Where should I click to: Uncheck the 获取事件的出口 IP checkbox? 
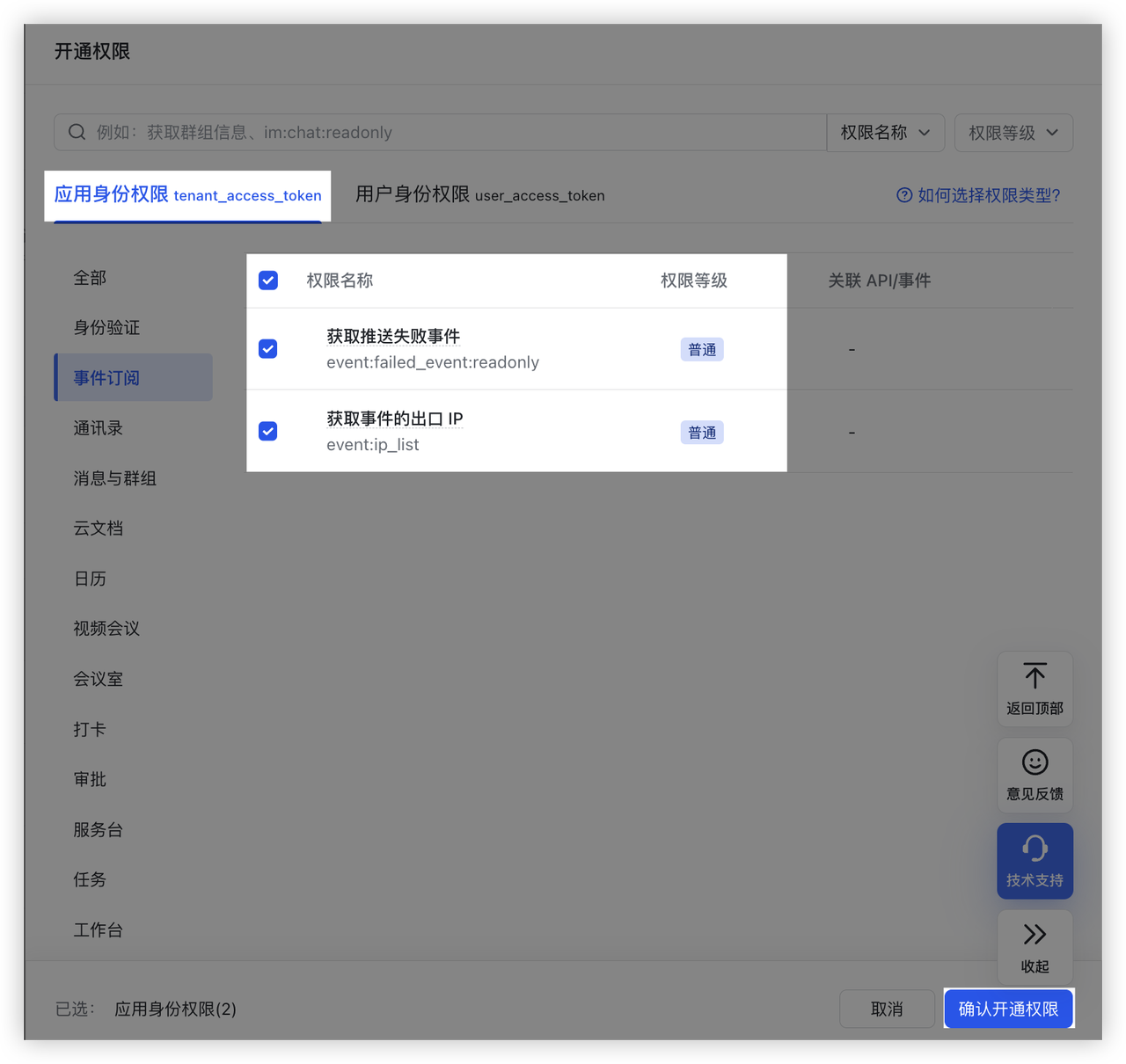pyautogui.click(x=268, y=432)
